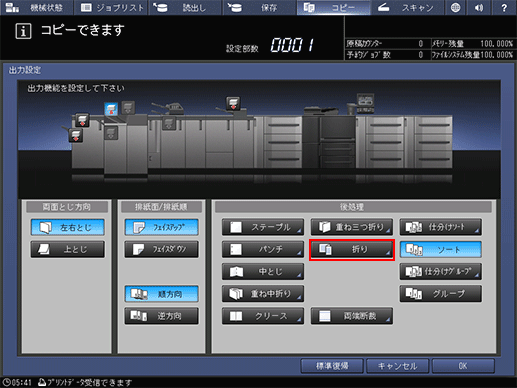The image size is (517, 388).
Task: Toggle グループ output mode
Action: point(441,294)
